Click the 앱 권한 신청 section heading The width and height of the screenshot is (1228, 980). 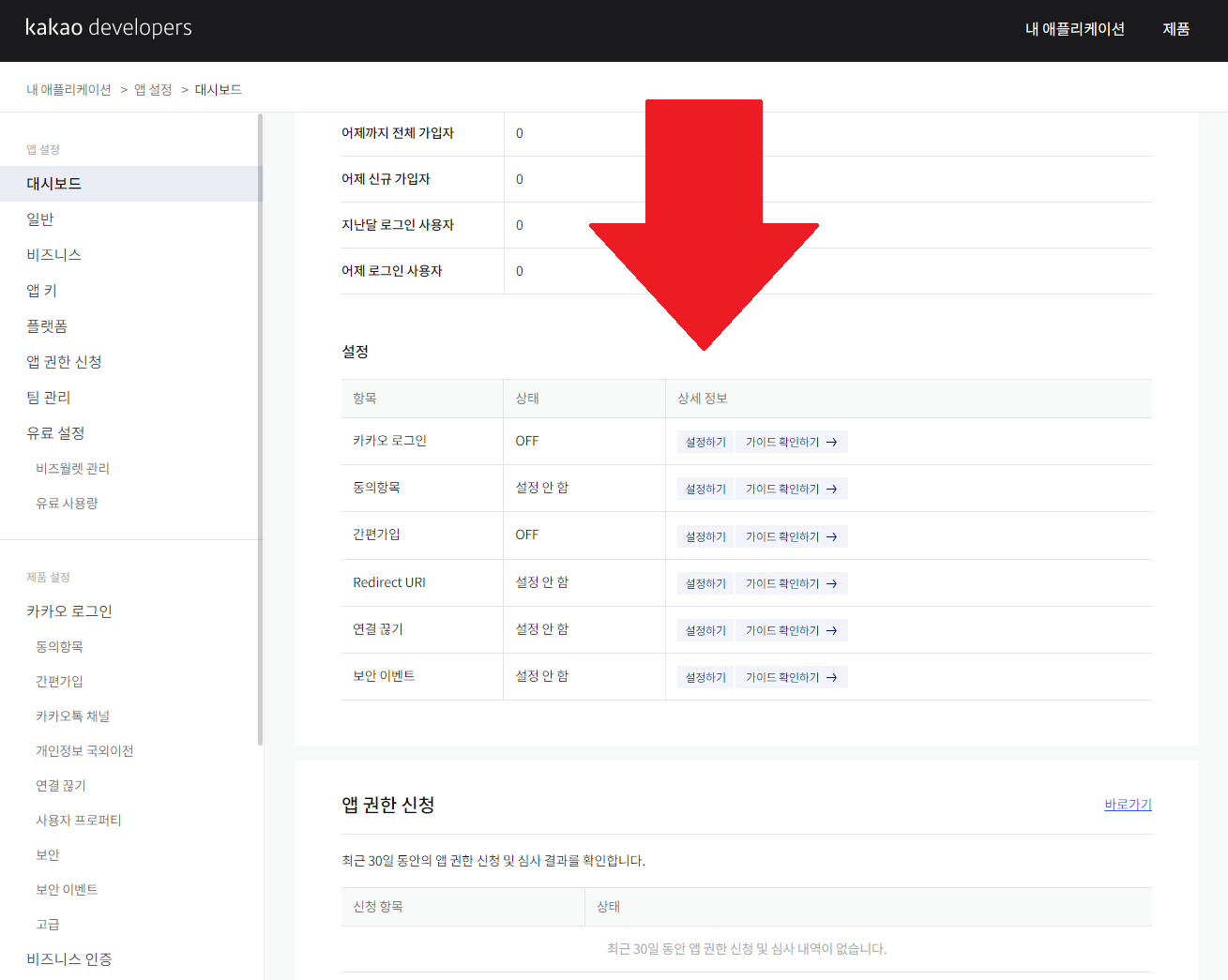tap(388, 805)
